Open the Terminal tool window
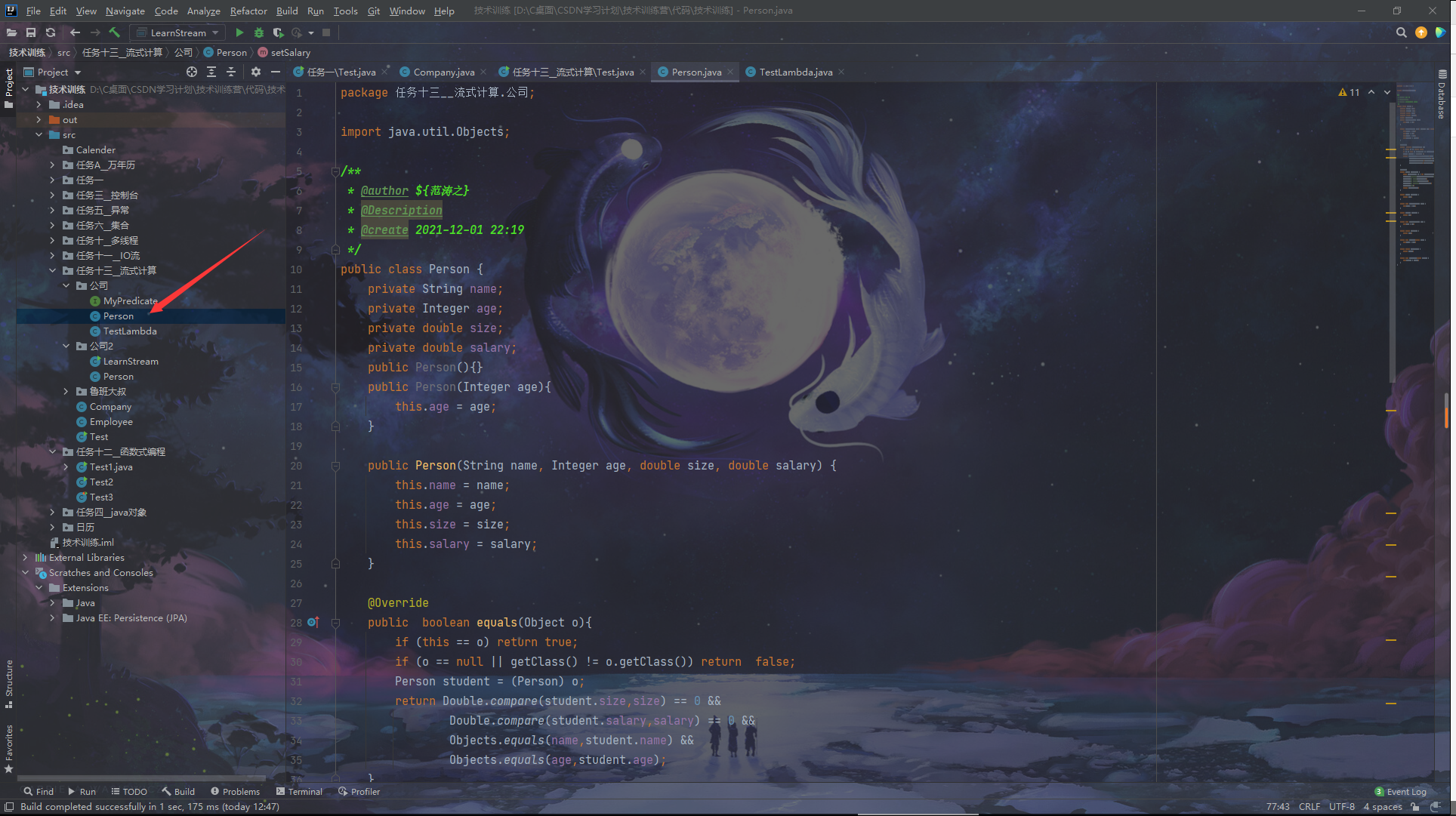 coord(299,791)
